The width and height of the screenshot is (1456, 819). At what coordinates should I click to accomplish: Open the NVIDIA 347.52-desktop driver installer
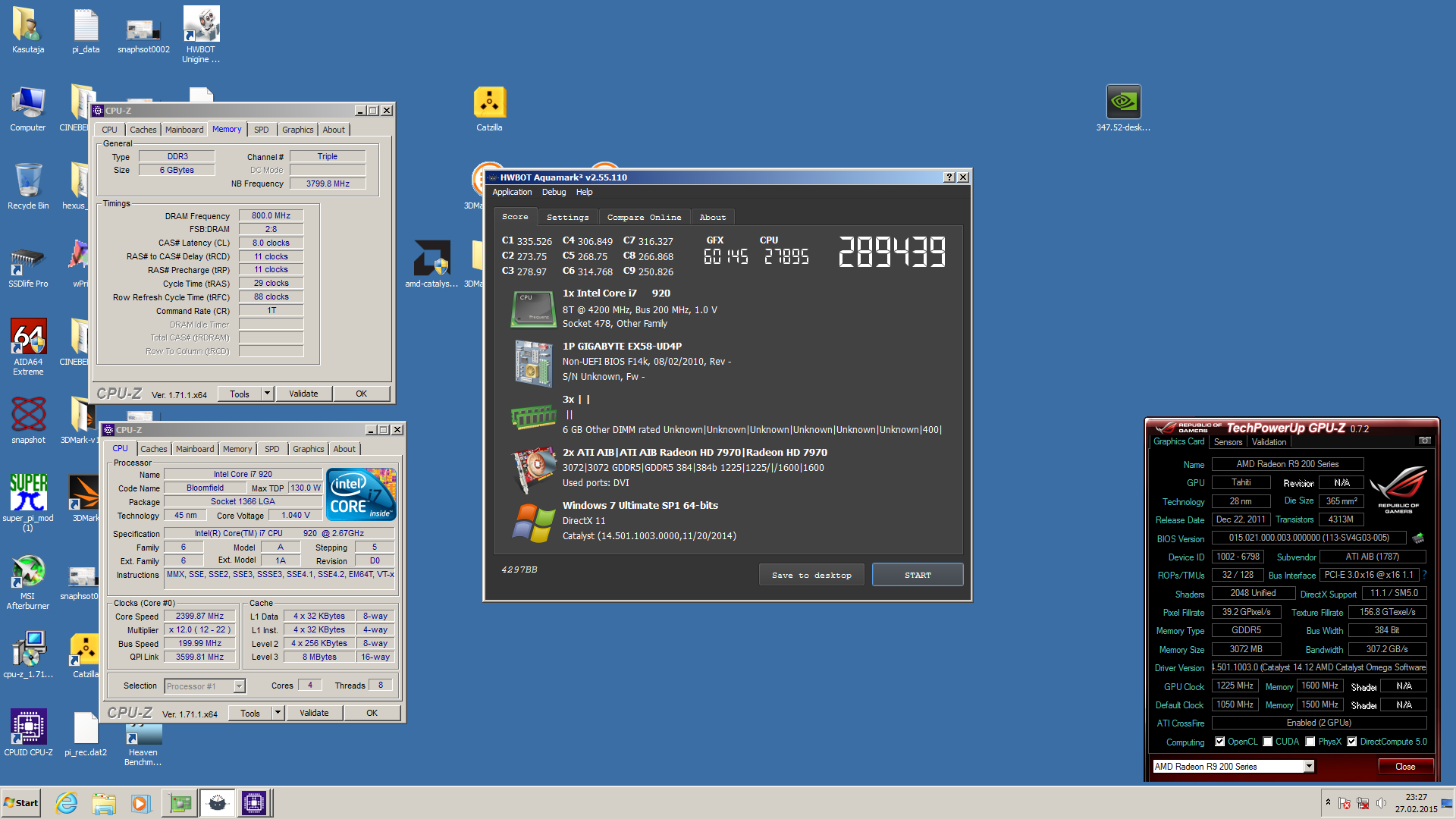click(1123, 108)
